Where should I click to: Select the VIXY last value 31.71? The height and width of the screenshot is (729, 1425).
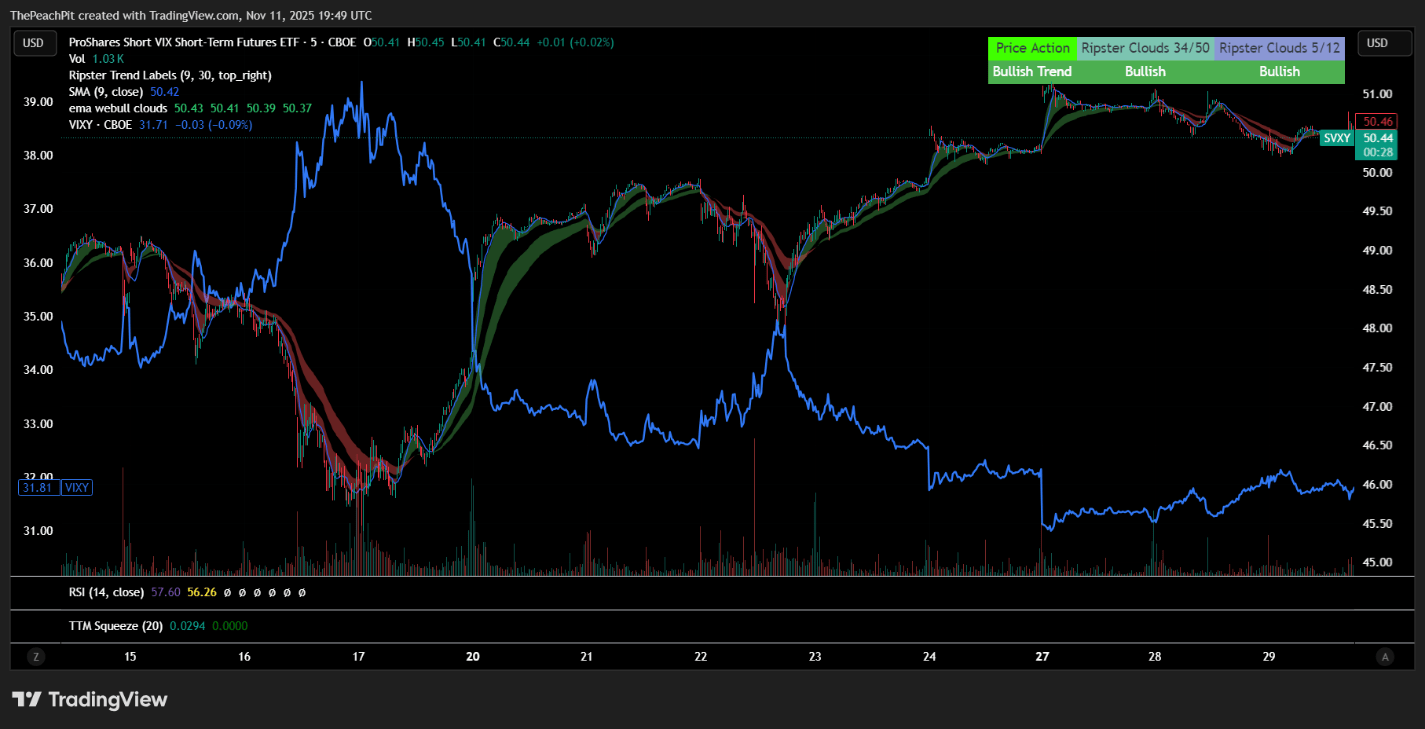pos(153,124)
